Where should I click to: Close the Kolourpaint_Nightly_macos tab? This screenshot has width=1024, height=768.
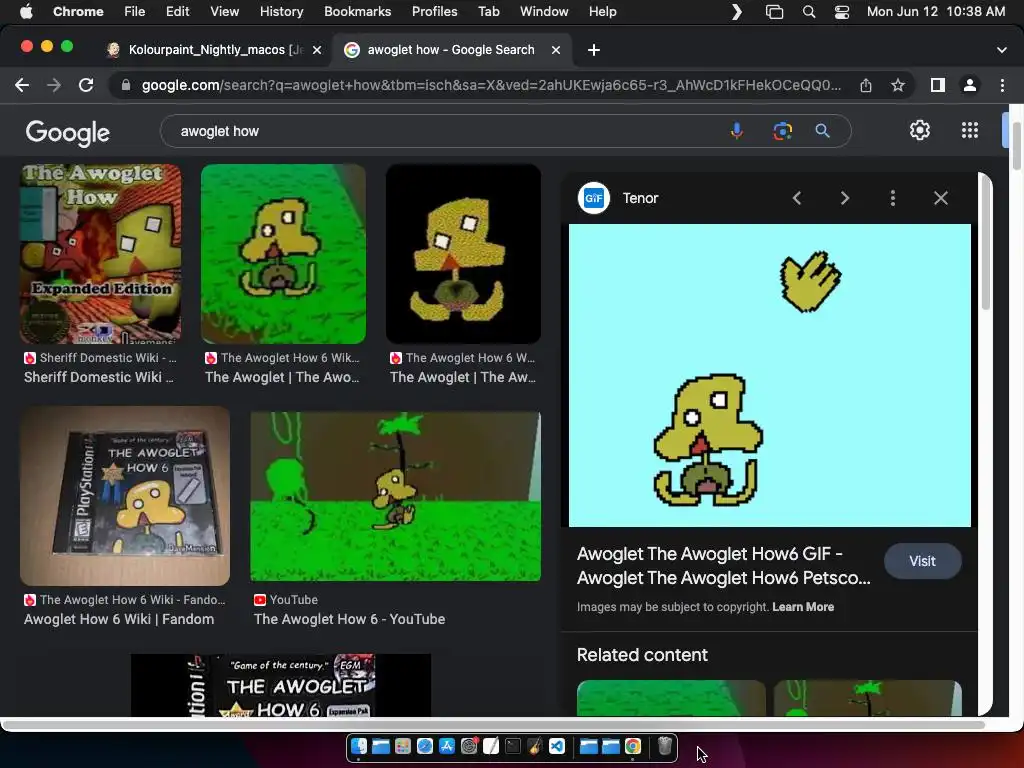[317, 50]
